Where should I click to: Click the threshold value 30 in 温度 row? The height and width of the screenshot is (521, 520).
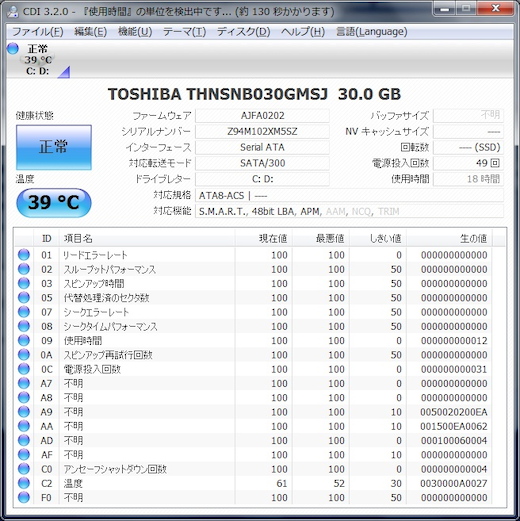click(396, 483)
